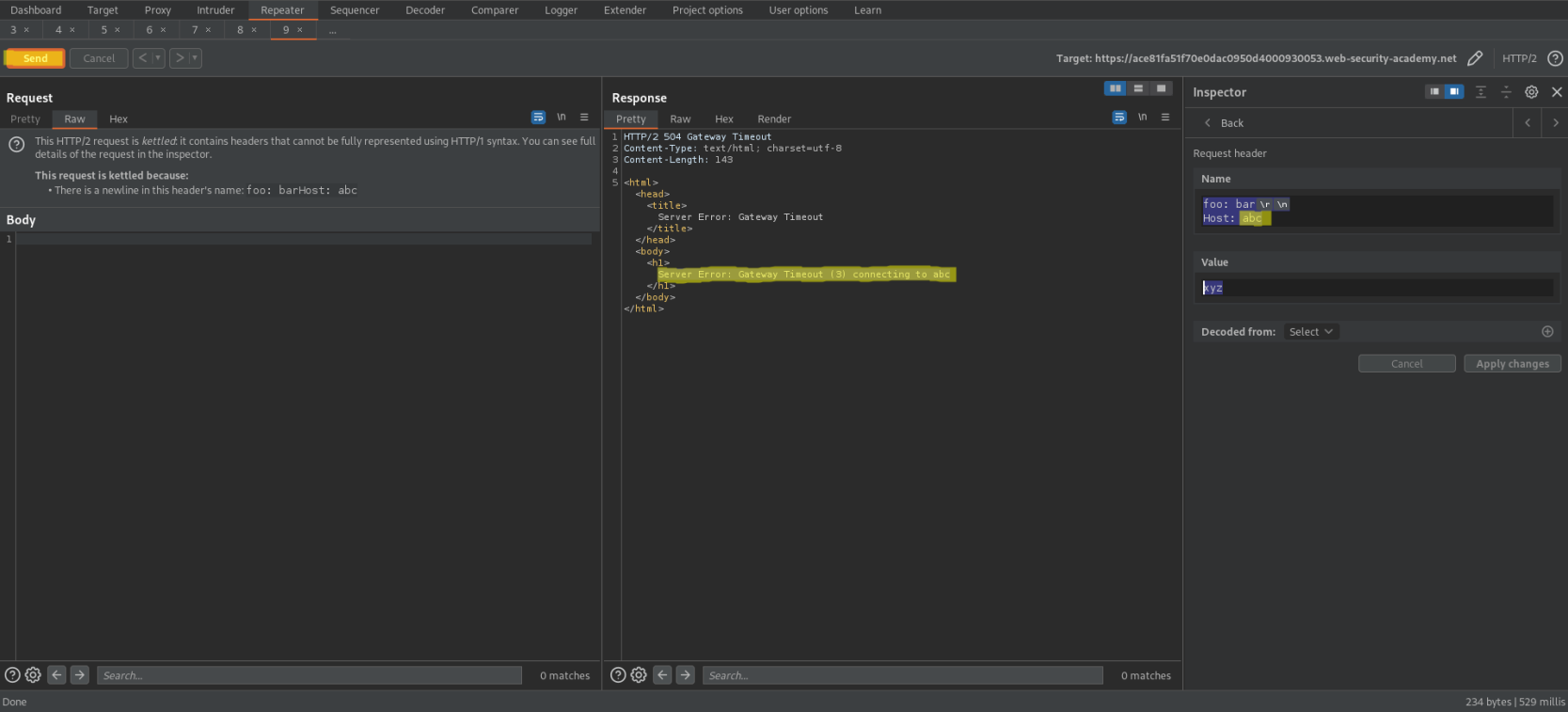
Task: Click the kettled request info icon
Action: point(17,145)
